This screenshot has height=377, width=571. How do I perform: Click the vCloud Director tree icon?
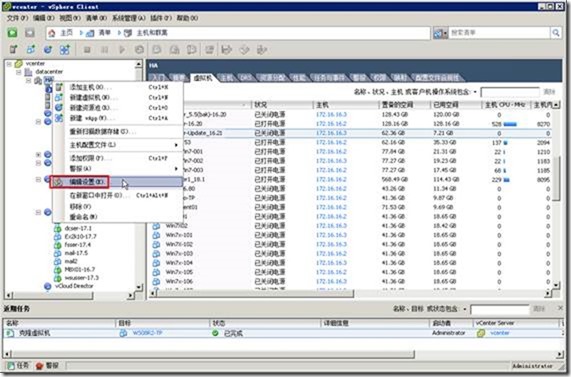click(48, 286)
